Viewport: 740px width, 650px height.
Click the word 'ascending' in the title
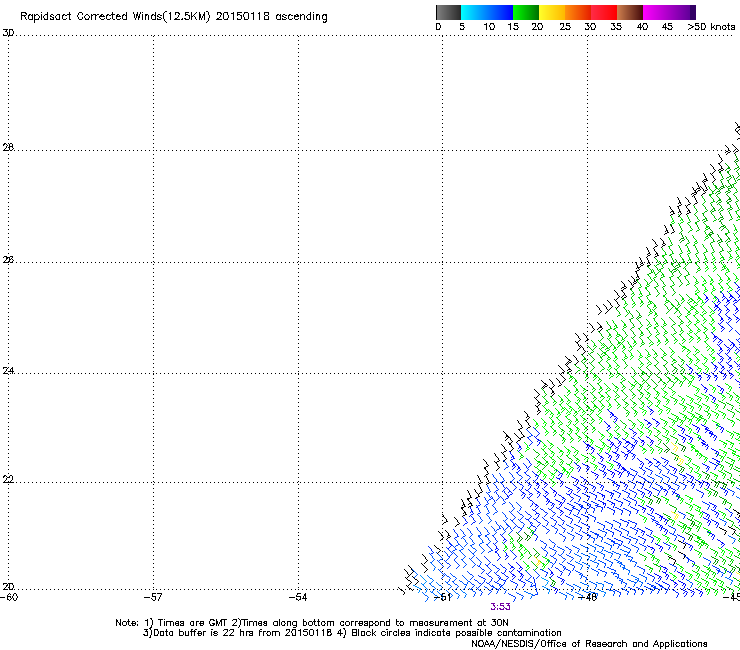pyautogui.click(x=301, y=17)
